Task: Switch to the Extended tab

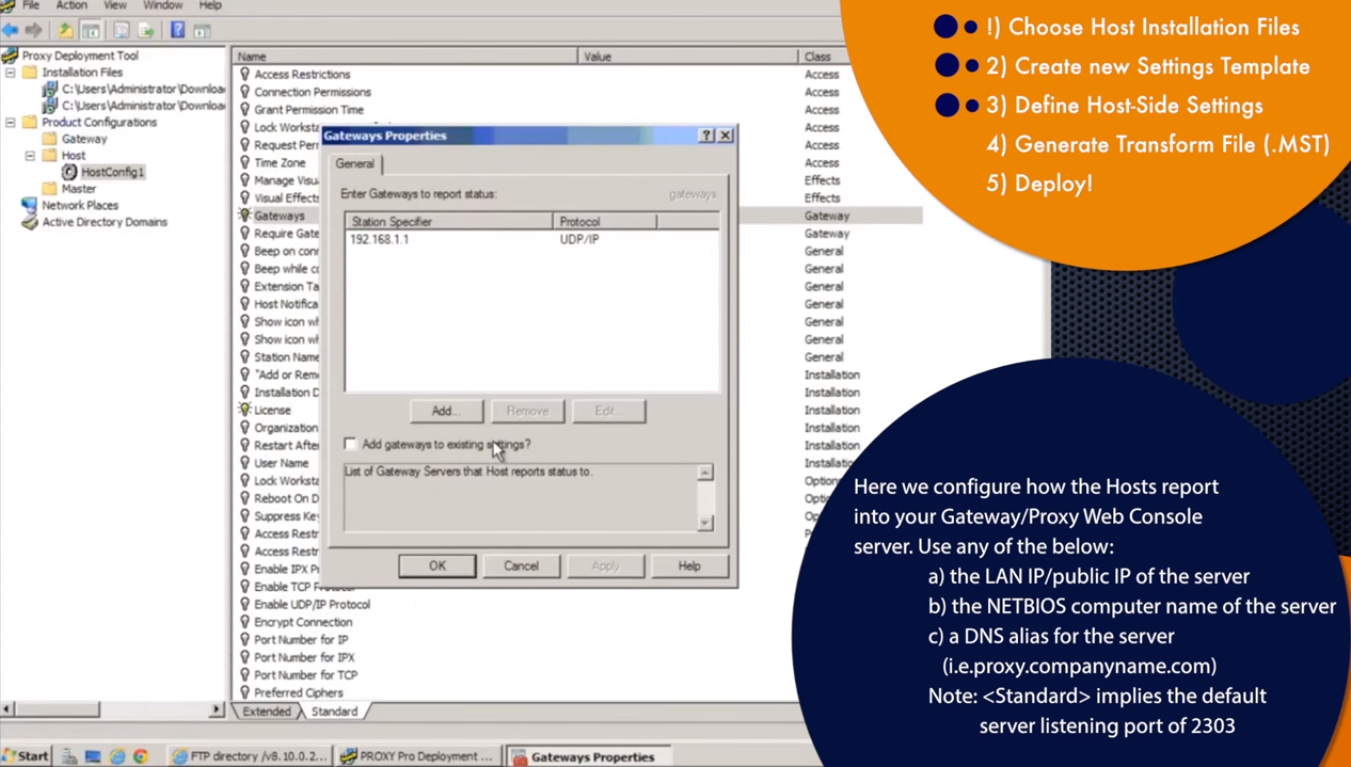Action: click(x=266, y=711)
